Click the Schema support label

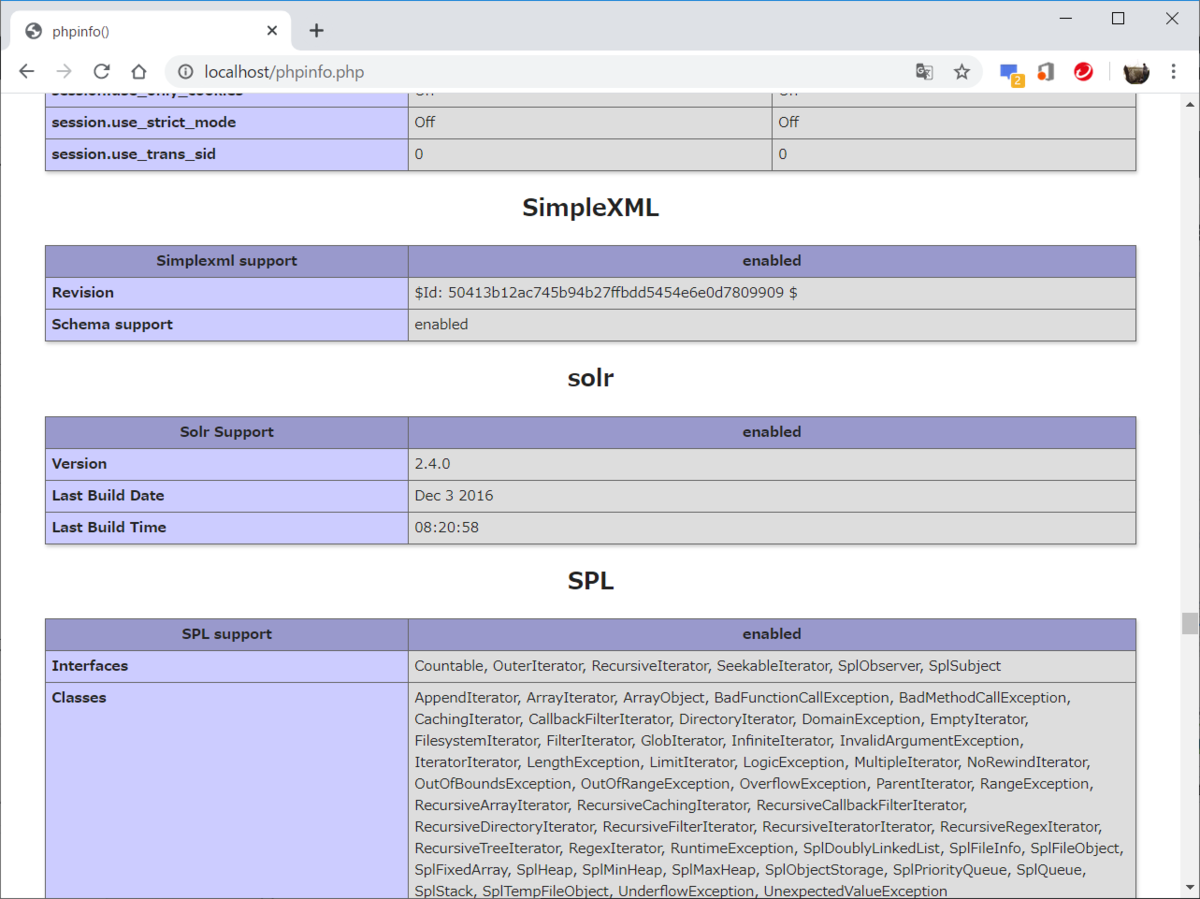(112, 324)
